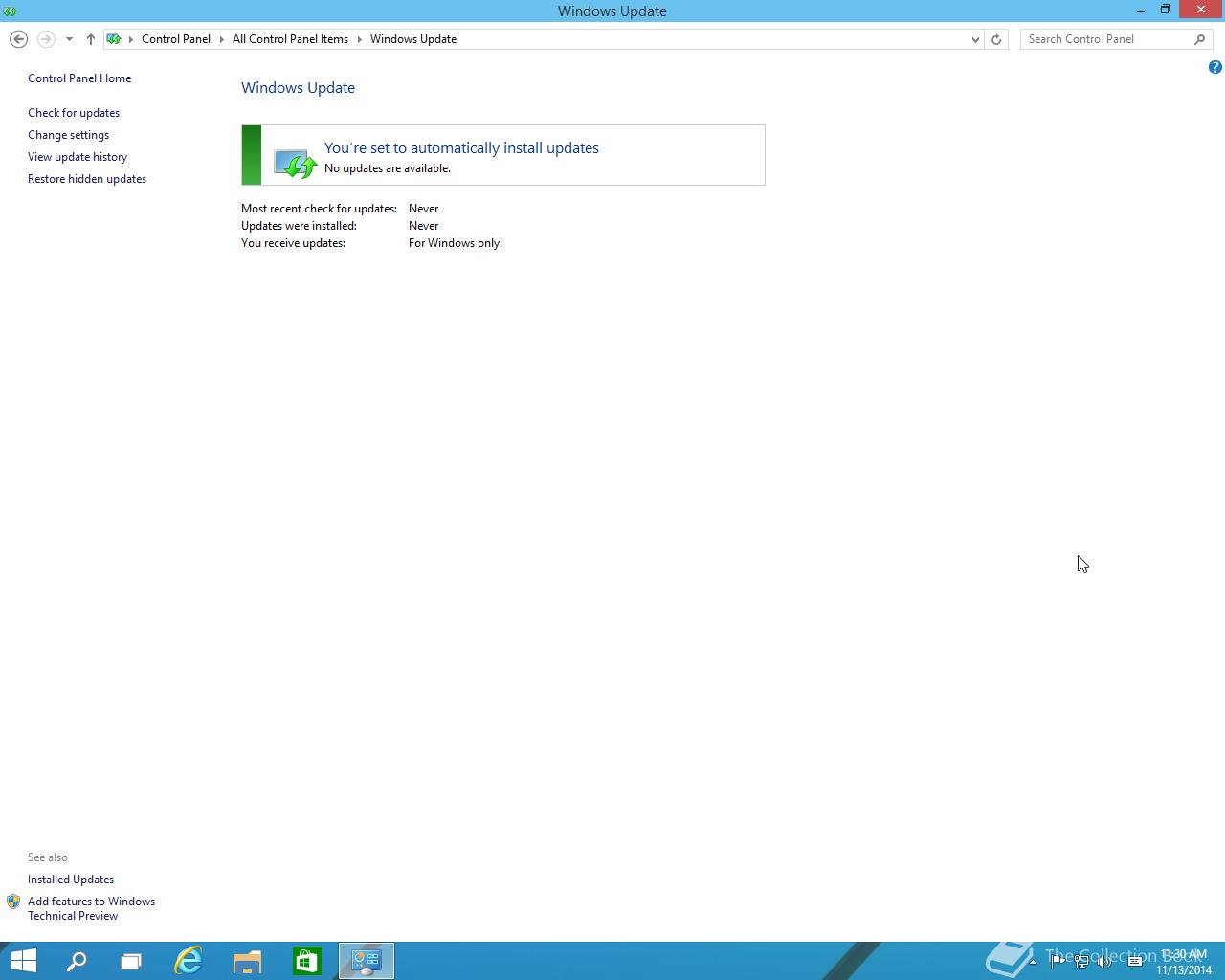Minimize the Windows Update window

click(x=1141, y=11)
